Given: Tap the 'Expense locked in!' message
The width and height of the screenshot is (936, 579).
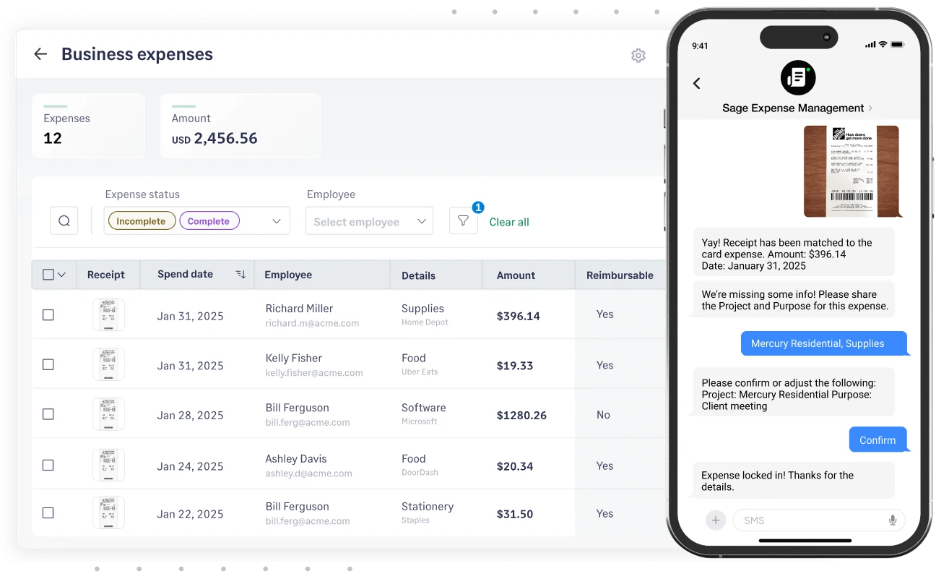Looking at the screenshot, I should [794, 481].
